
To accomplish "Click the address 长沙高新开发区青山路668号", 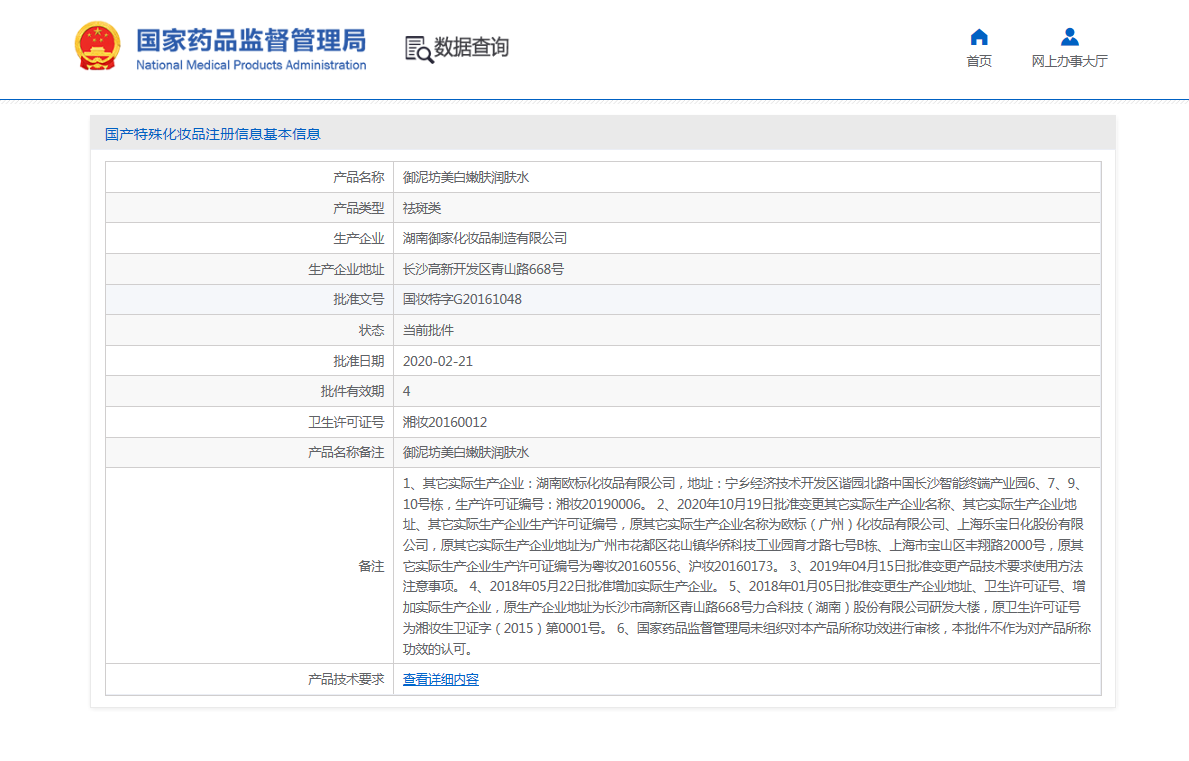I will pos(483,269).
